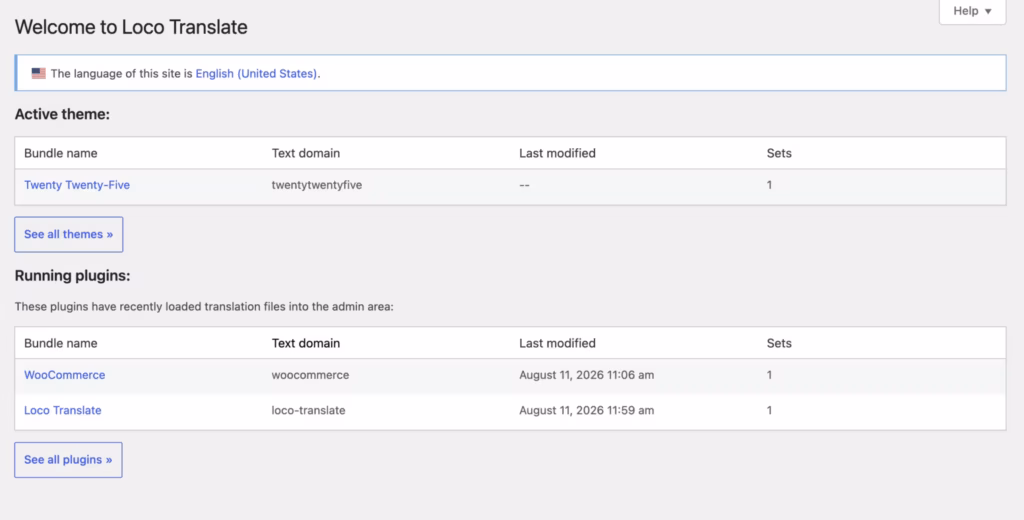Click Bundle name header in Active theme table
1024x520 pixels.
click(x=61, y=154)
